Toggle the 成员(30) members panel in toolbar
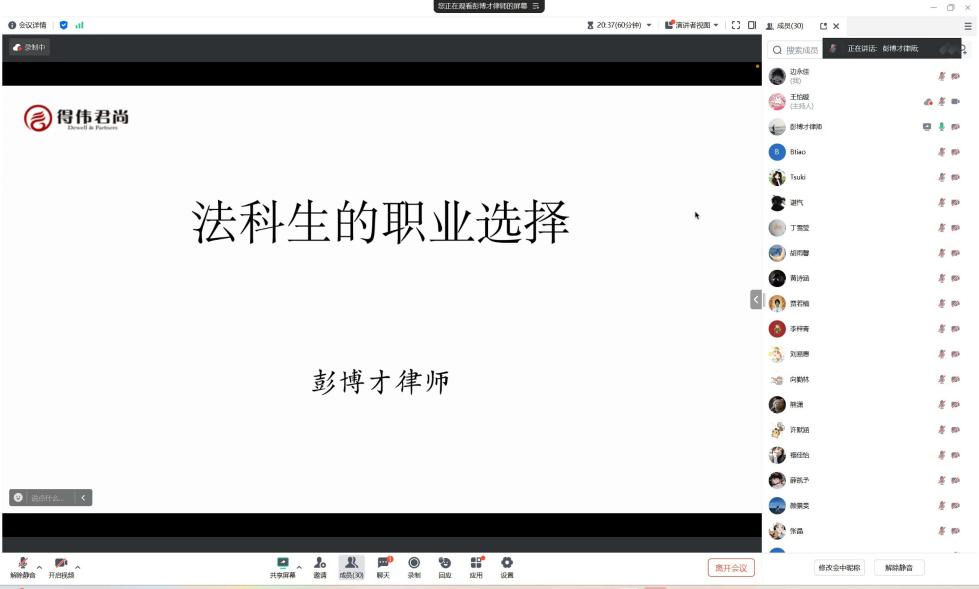Screen dimensions: 979x589 (x=351, y=564)
